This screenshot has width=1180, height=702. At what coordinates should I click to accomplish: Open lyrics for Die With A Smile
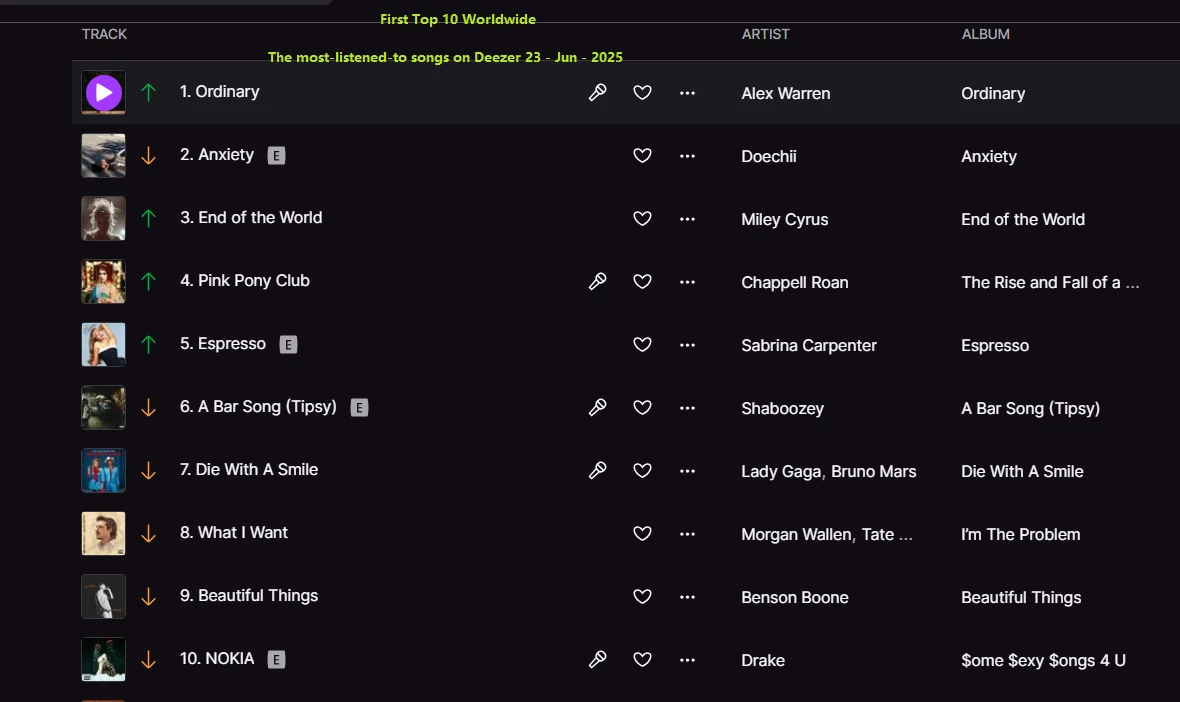597,471
